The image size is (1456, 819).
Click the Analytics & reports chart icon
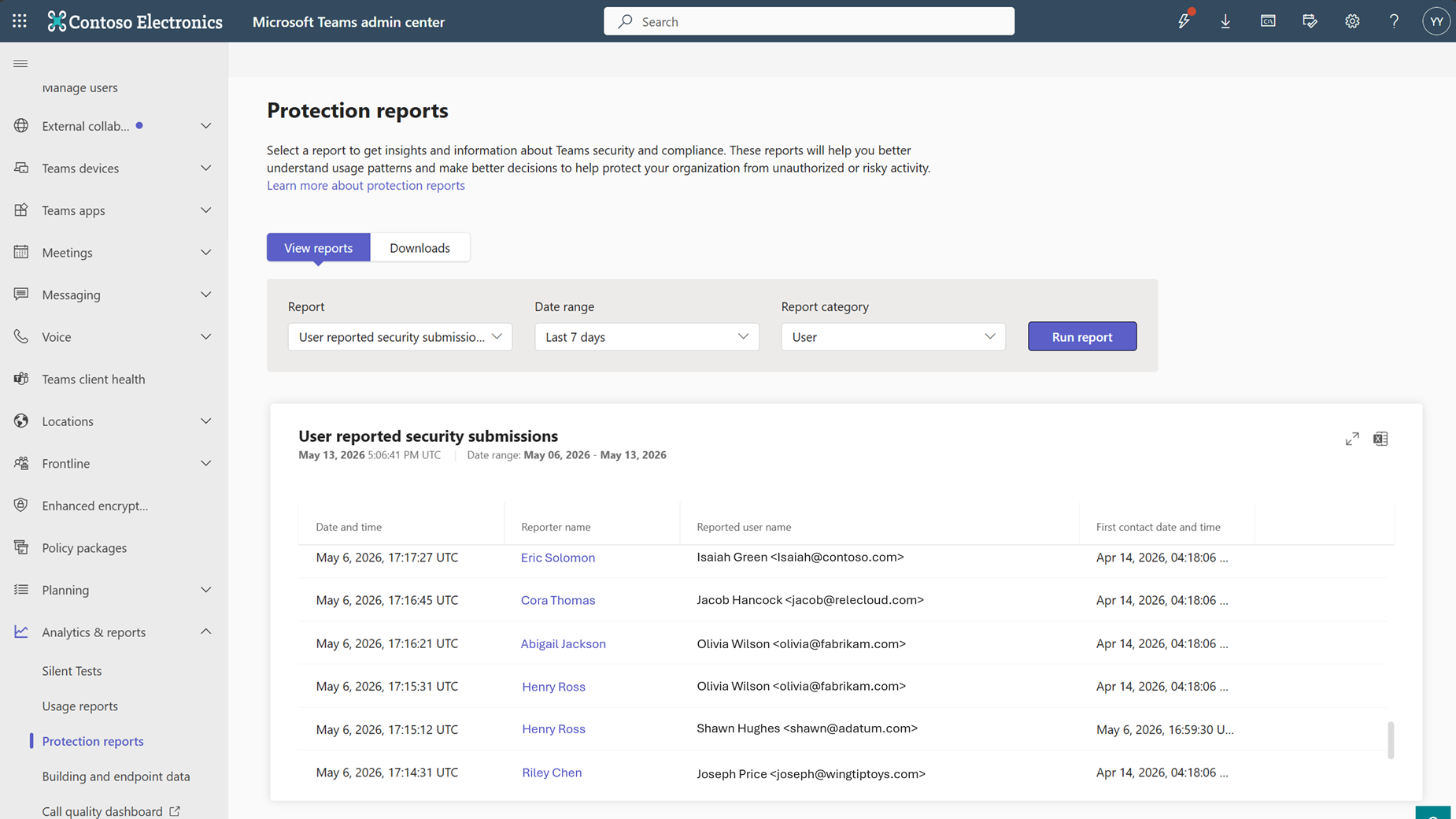pyautogui.click(x=21, y=632)
